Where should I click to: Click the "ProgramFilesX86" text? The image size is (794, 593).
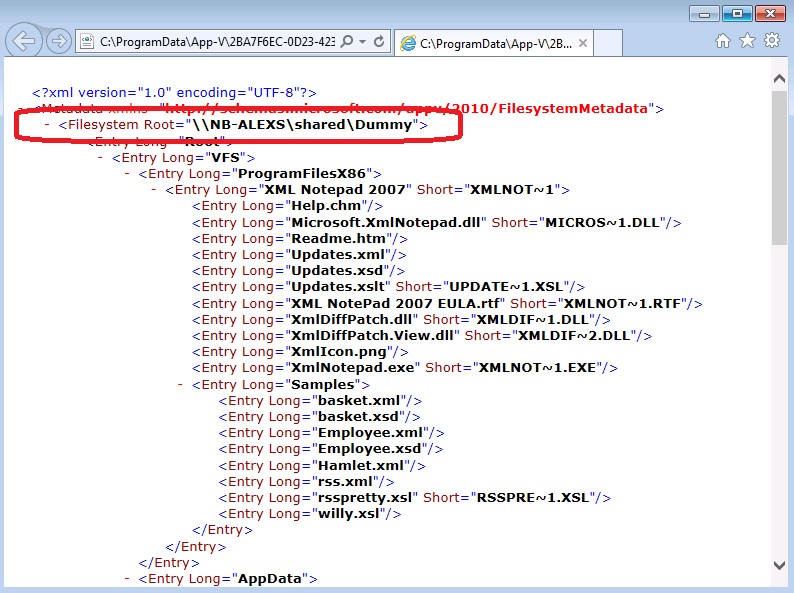pyautogui.click(x=302, y=174)
